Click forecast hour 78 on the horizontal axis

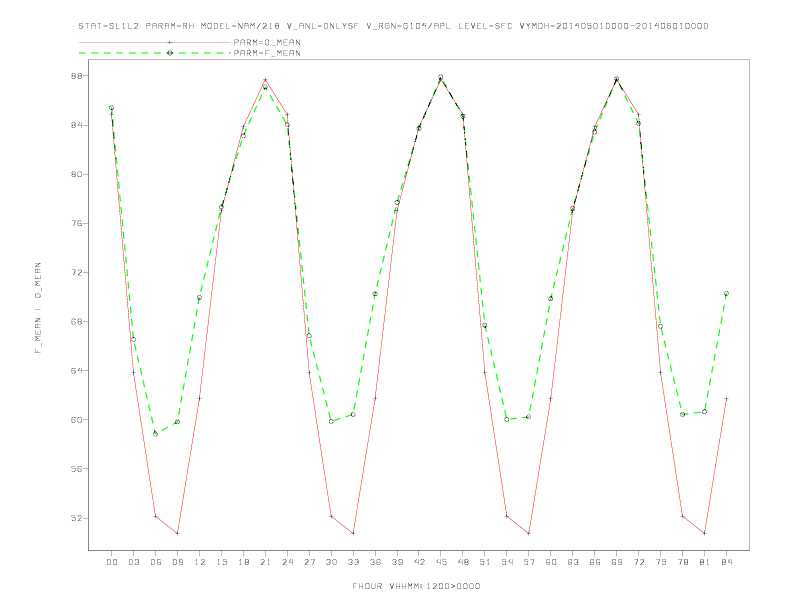(683, 562)
